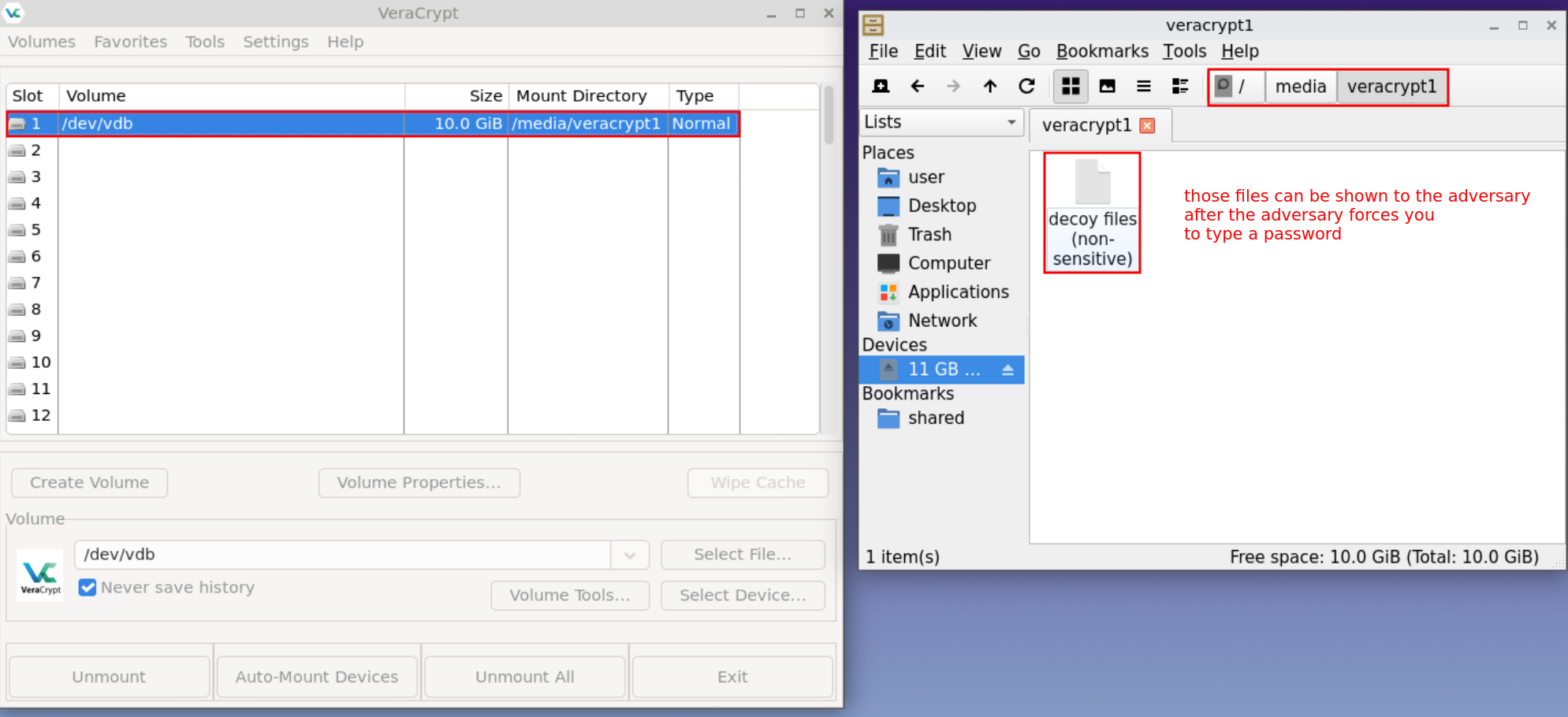This screenshot has width=1568, height=717.
Task: Exit VeraCrypt with Exit button
Action: (732, 677)
